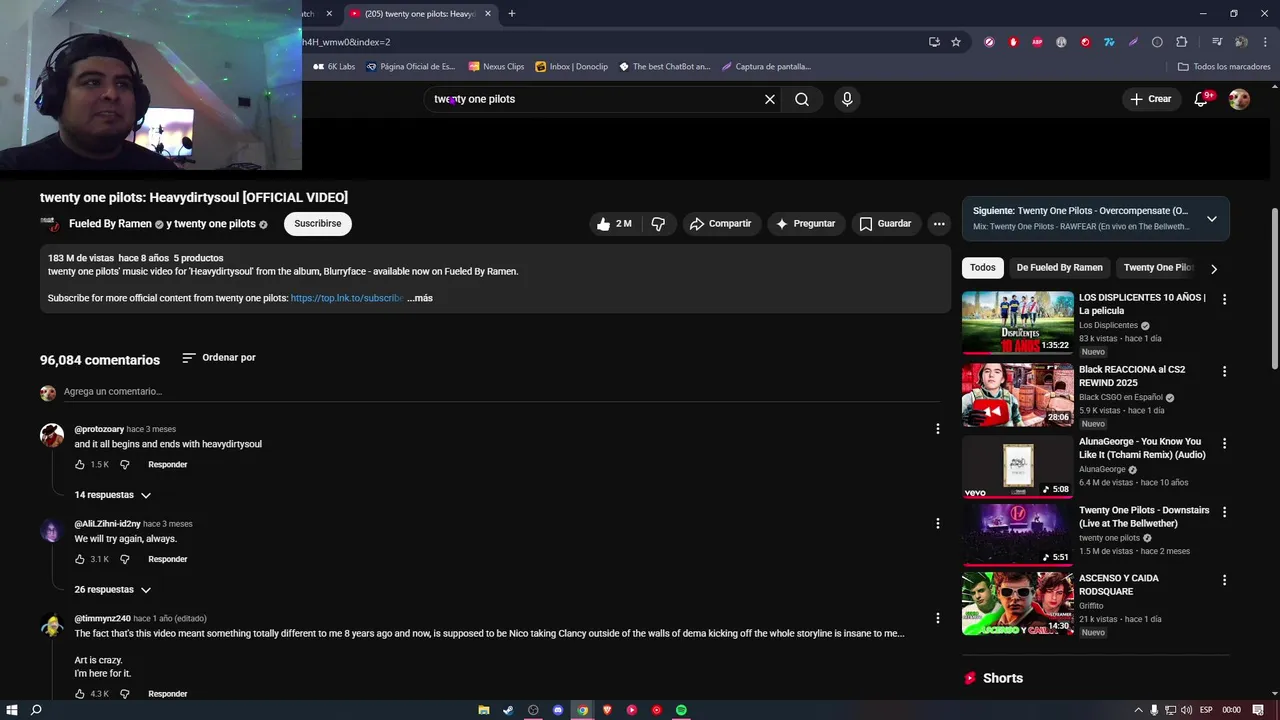Open the Ordenar por comments sort menu
This screenshot has width=1280, height=720.
click(x=219, y=358)
